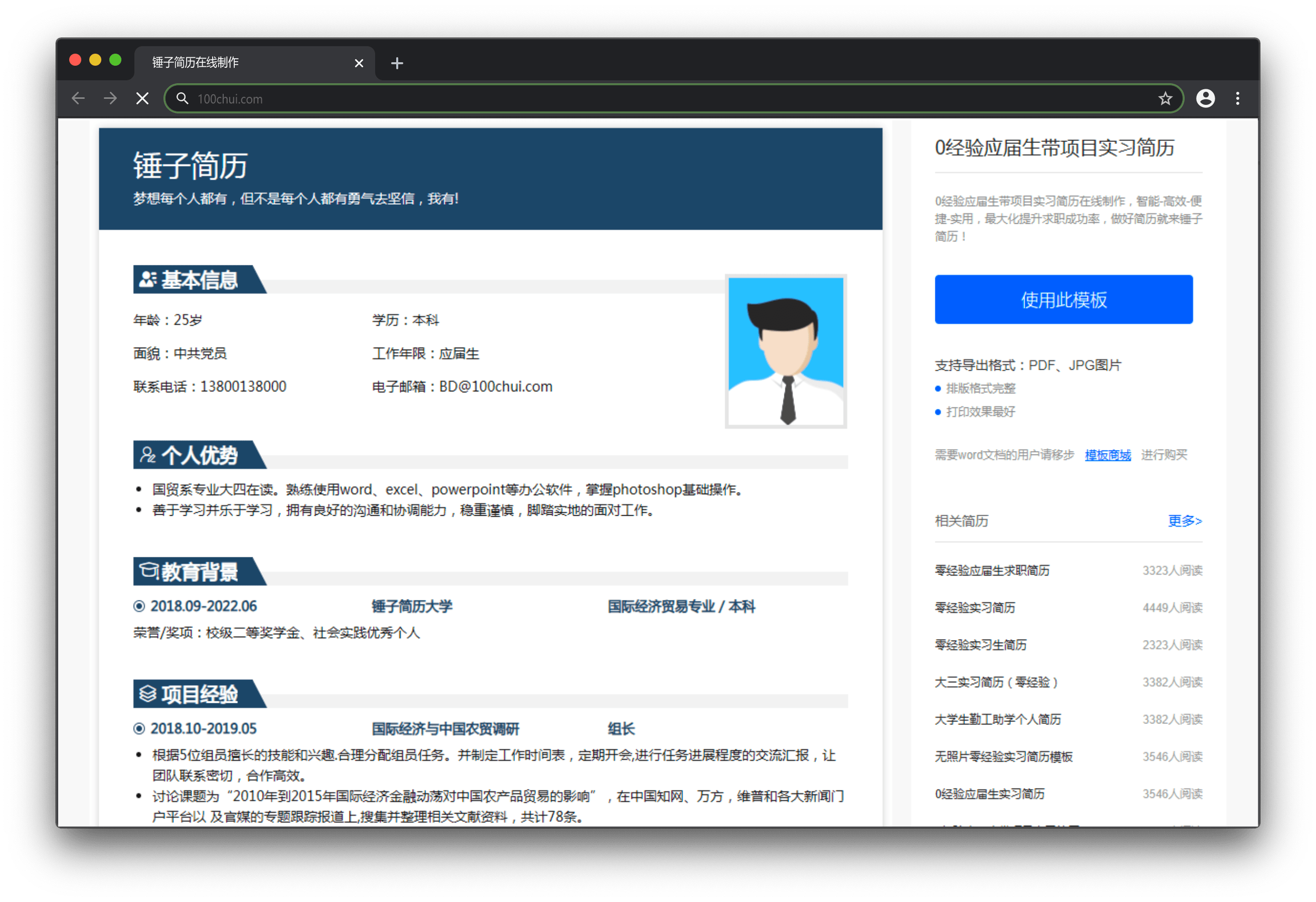The height and width of the screenshot is (902, 1316).
Task: Click the 面貌：中共党员 text
Action: (180, 354)
